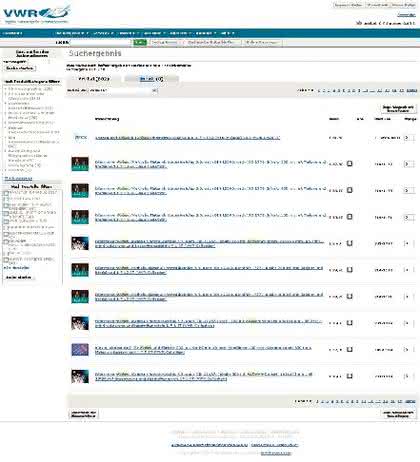
Task: Expand the first item in the product category filter
Action: click(x=30, y=89)
